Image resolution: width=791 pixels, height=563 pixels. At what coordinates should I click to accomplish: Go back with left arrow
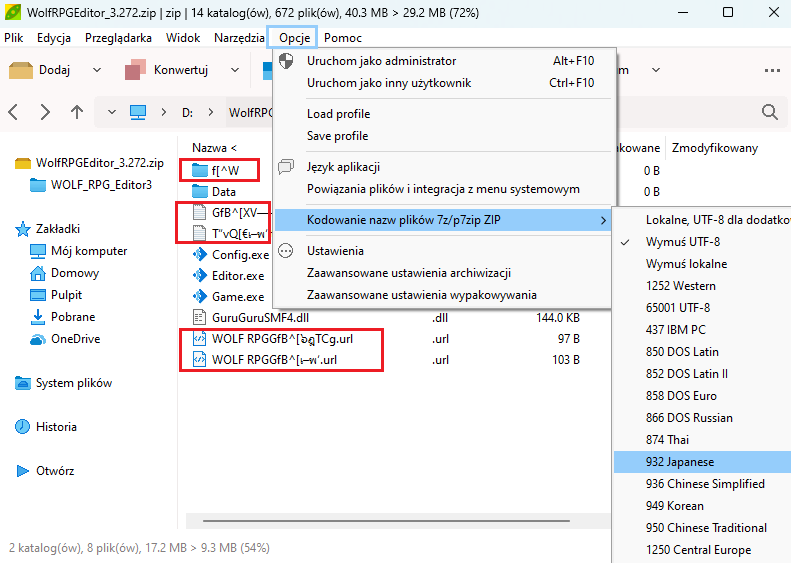[x=15, y=112]
